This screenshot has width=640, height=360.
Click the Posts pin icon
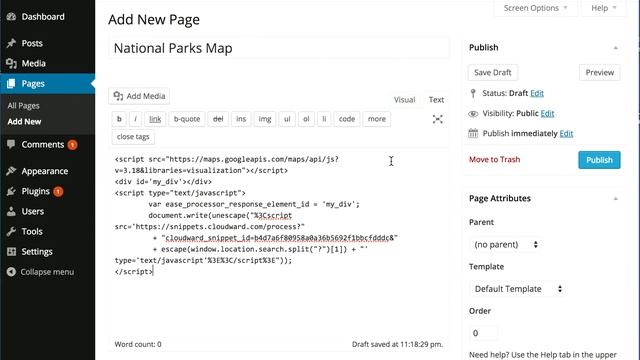[11, 43]
